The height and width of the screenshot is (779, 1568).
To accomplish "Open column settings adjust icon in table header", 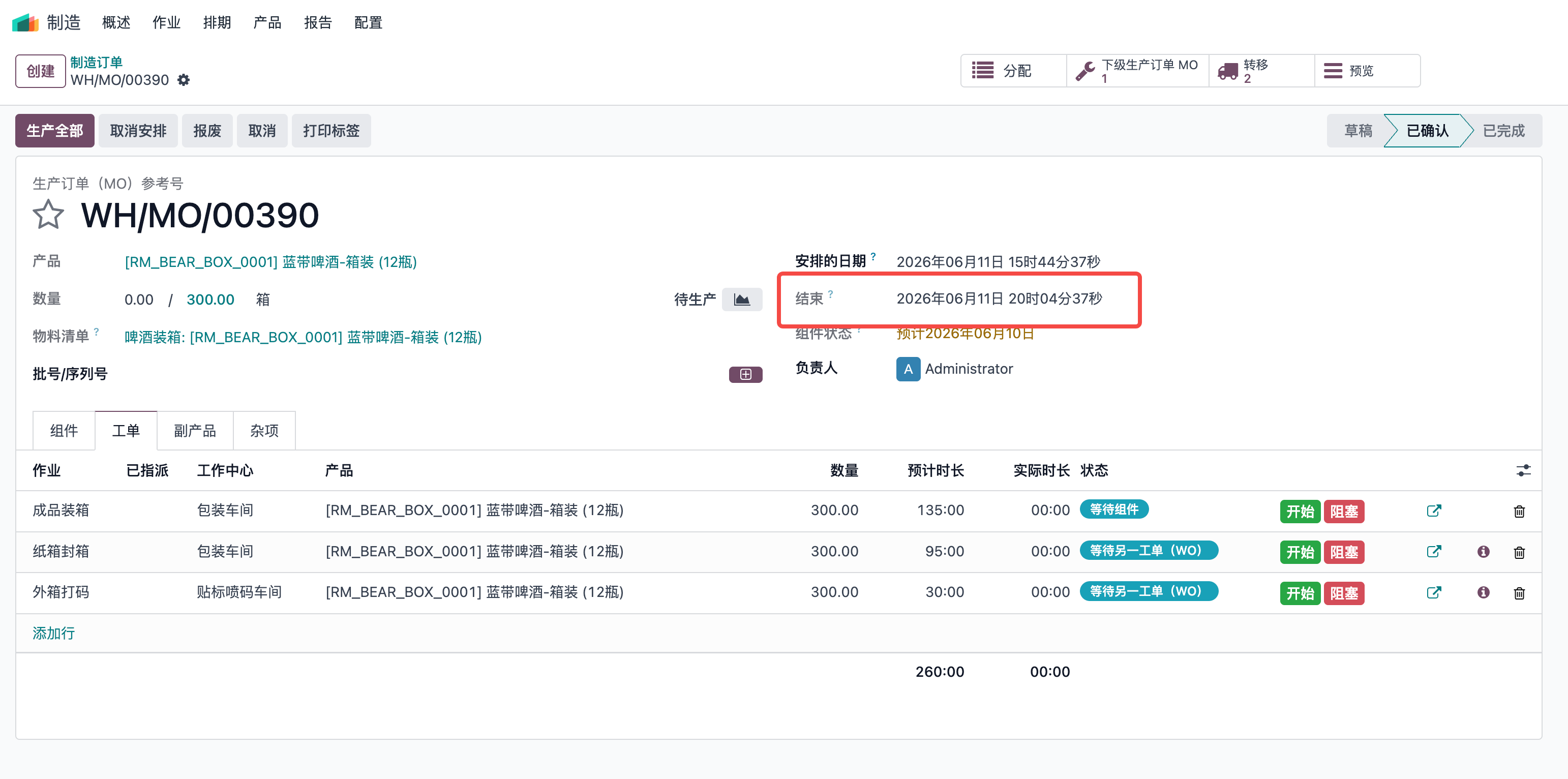I will click(x=1523, y=470).
